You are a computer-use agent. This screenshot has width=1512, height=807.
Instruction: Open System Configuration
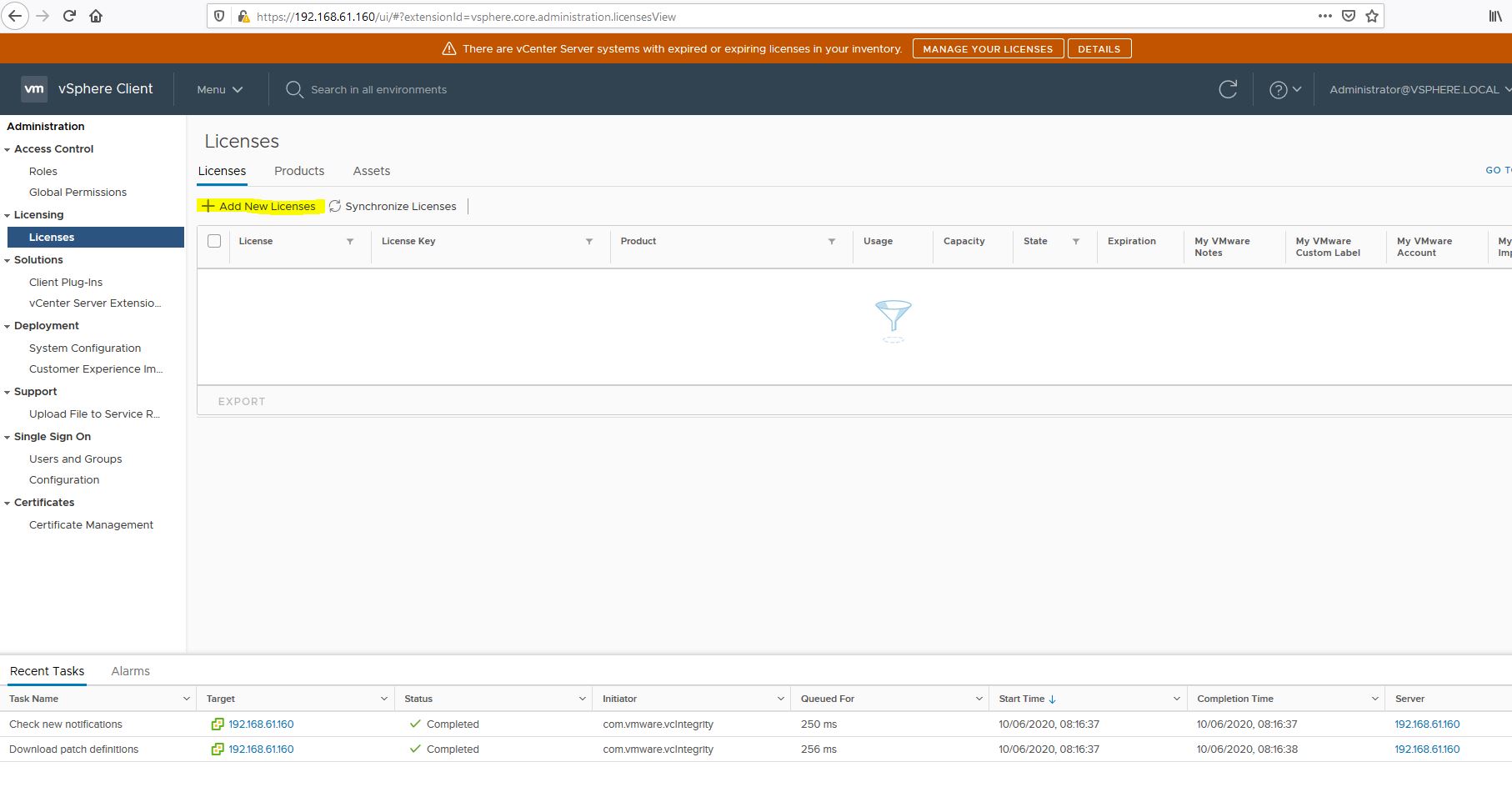(85, 348)
